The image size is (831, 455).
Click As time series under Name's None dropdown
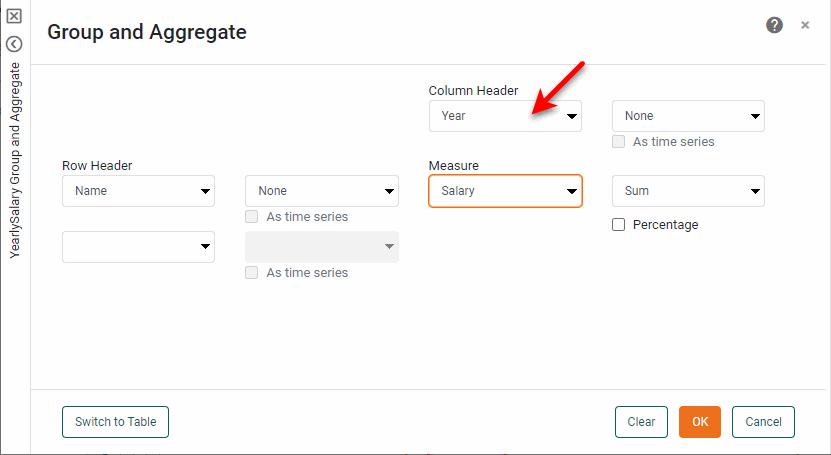click(252, 217)
